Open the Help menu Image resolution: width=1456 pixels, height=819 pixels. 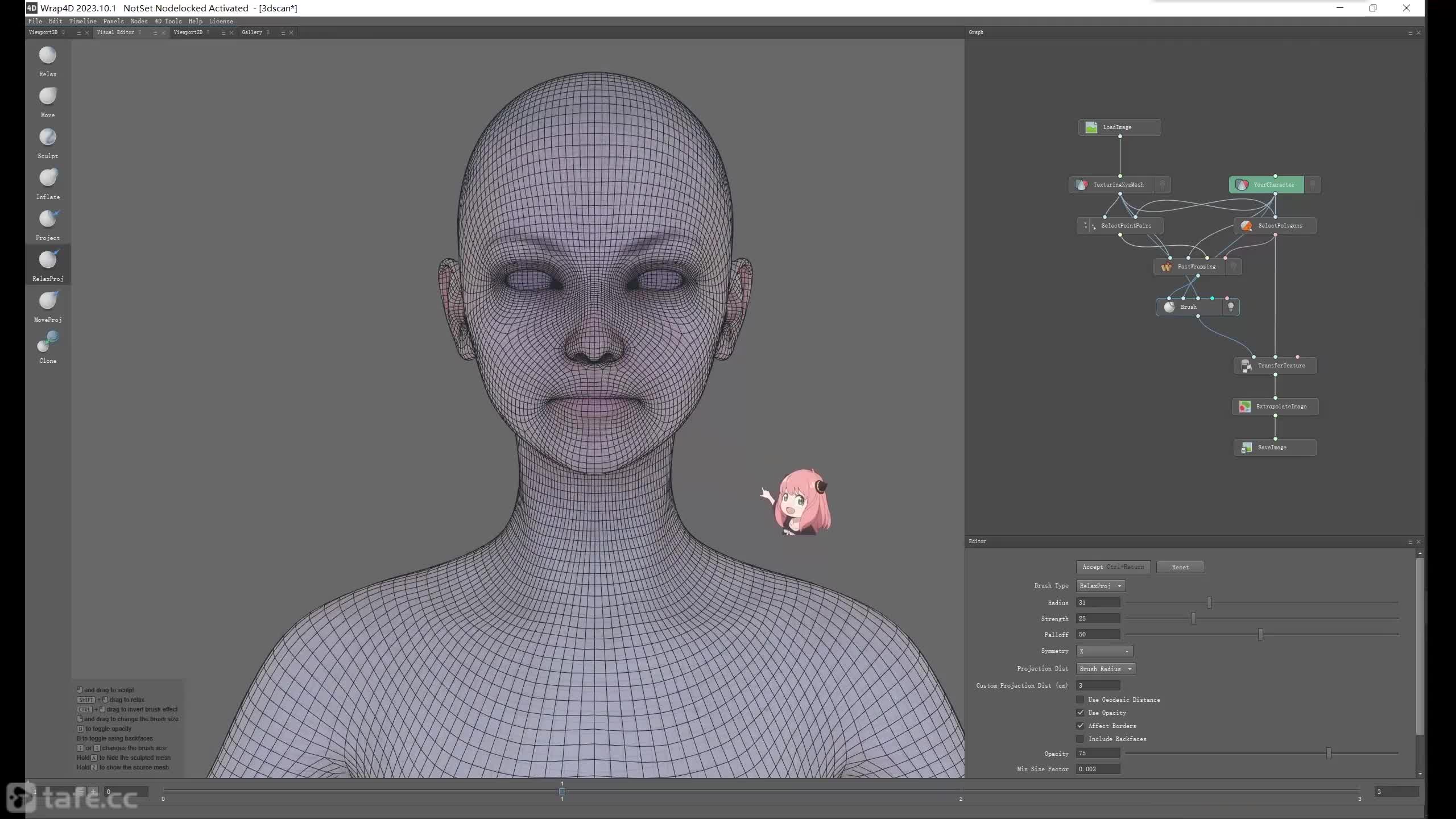[x=195, y=21]
